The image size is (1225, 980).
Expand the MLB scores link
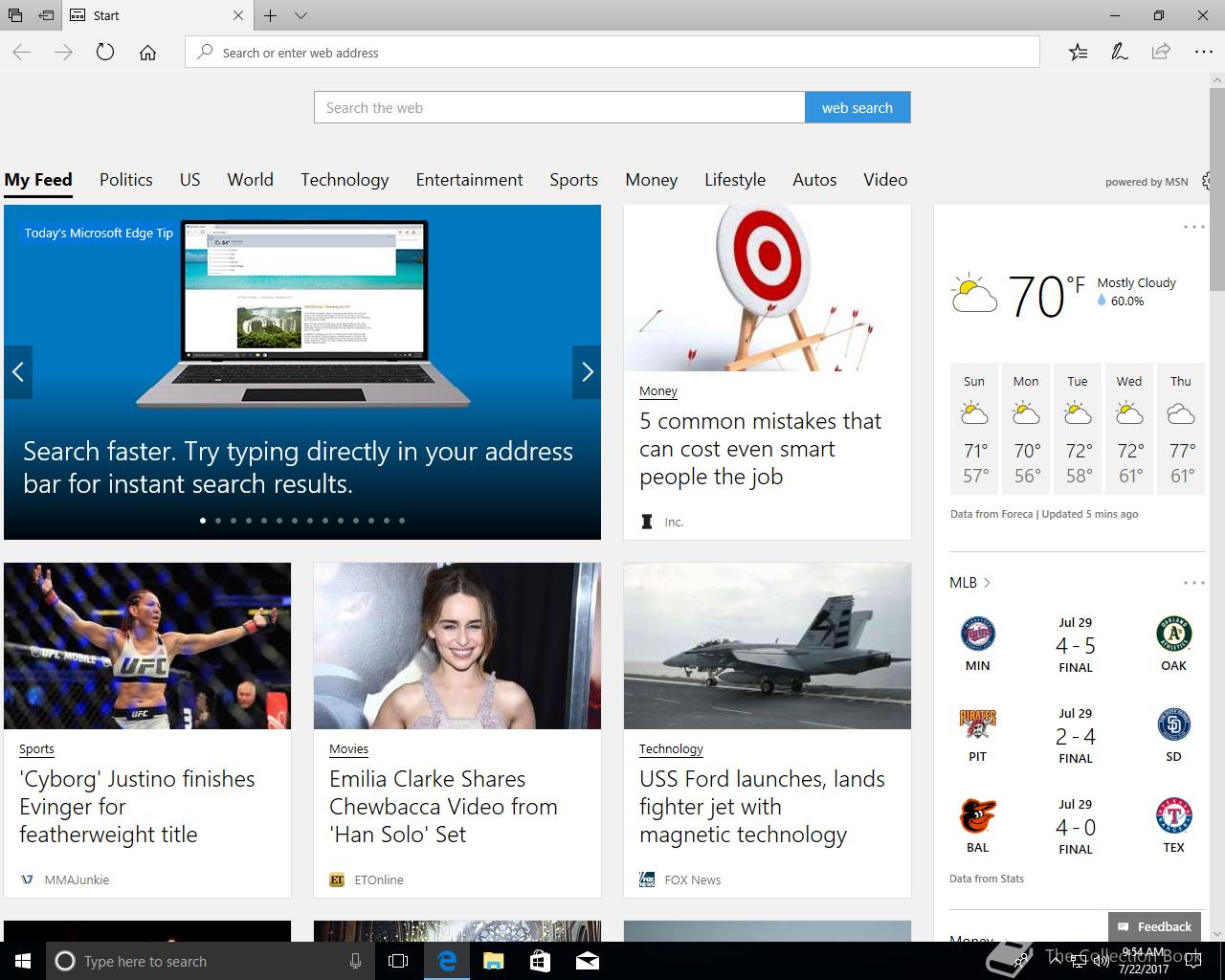[x=969, y=583]
